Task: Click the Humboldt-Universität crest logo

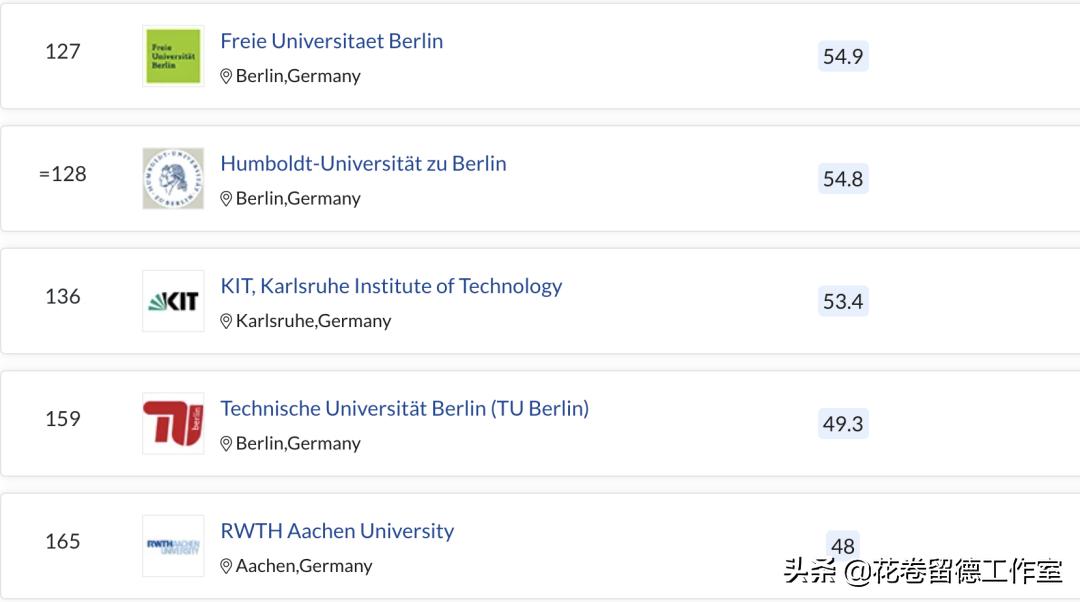Action: 173,179
